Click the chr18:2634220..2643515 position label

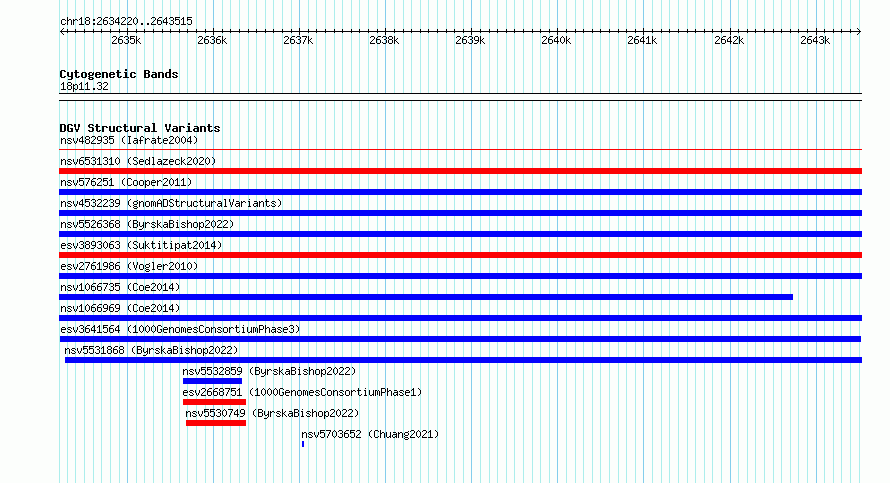[126, 22]
